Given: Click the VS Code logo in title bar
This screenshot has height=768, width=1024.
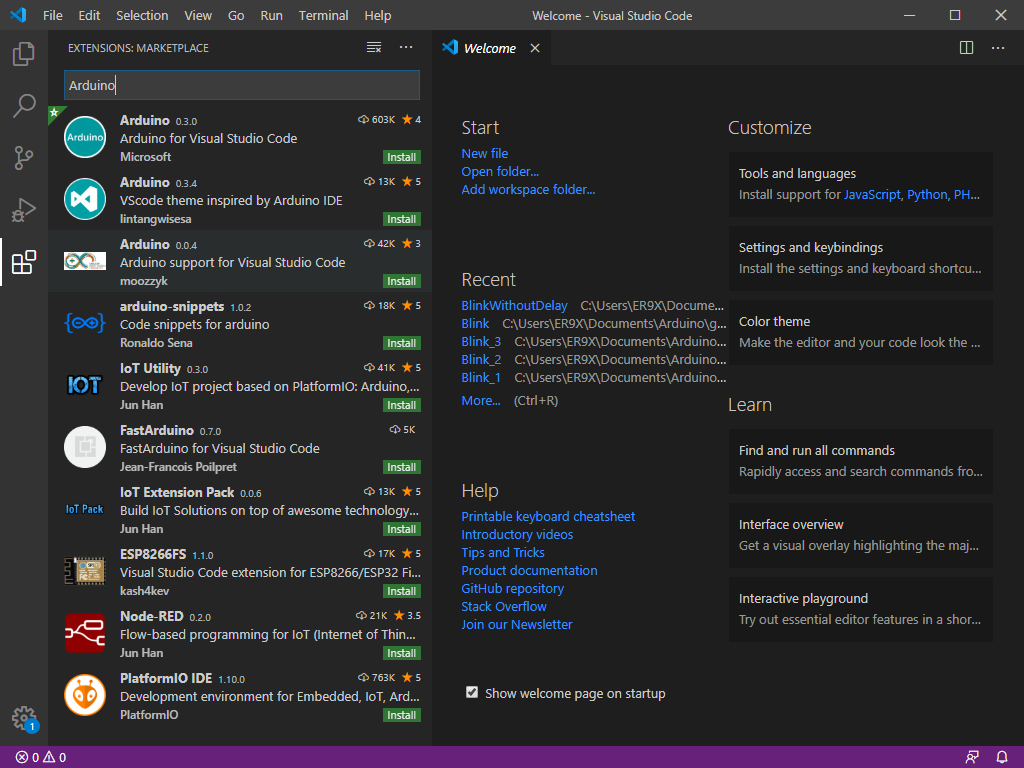Looking at the screenshot, I should [x=18, y=15].
